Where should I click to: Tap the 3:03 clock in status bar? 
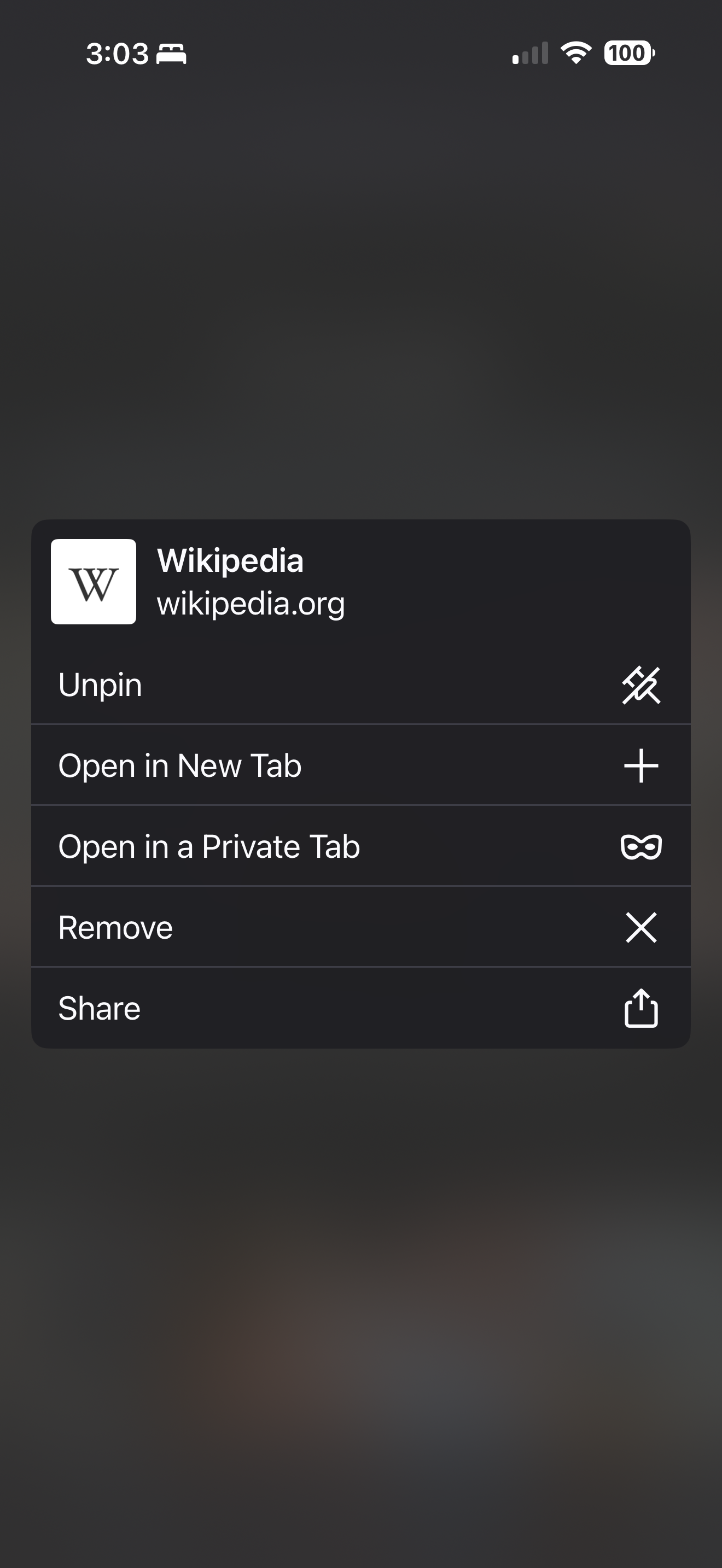click(x=117, y=54)
